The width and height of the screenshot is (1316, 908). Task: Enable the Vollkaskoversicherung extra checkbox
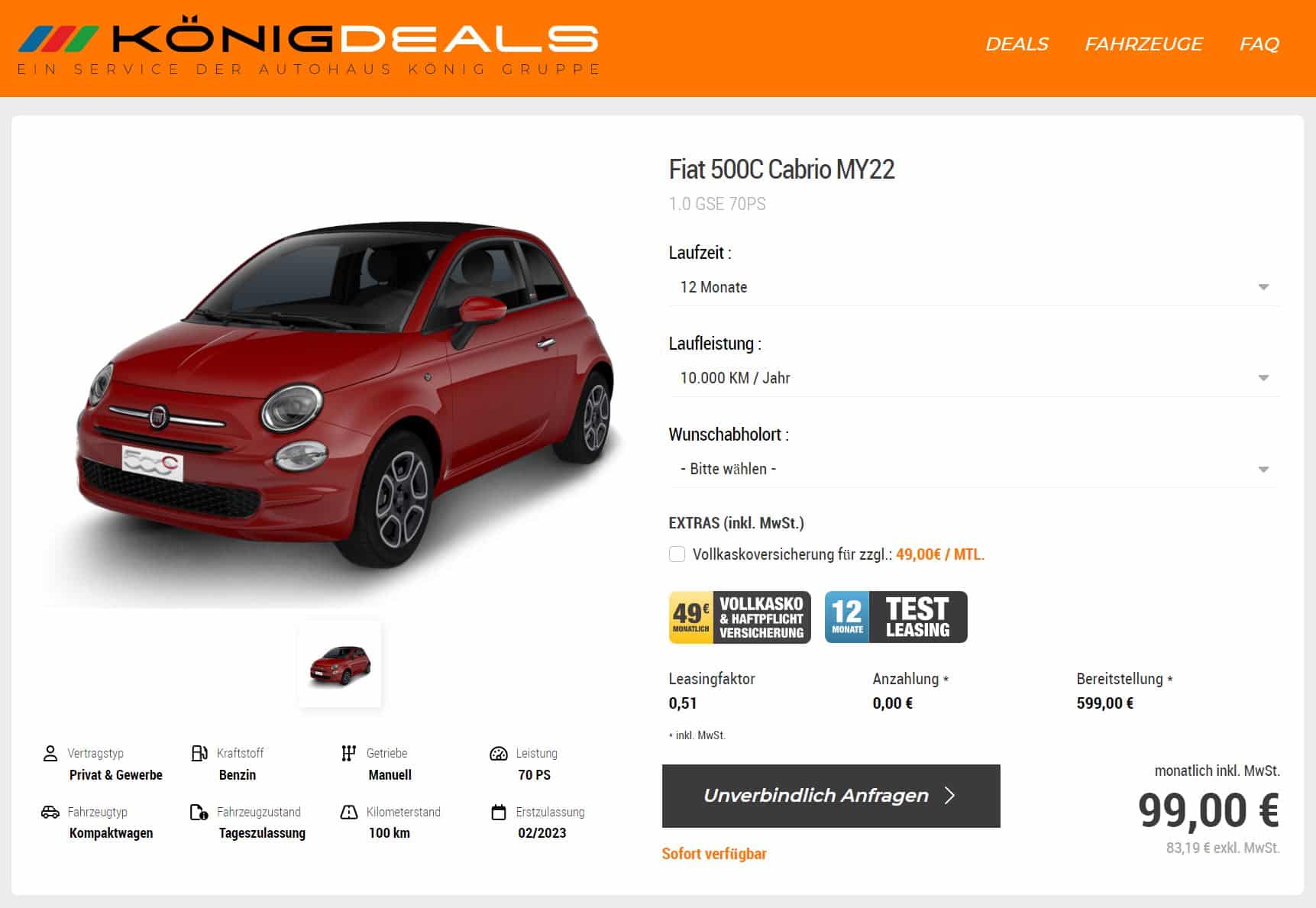click(677, 554)
